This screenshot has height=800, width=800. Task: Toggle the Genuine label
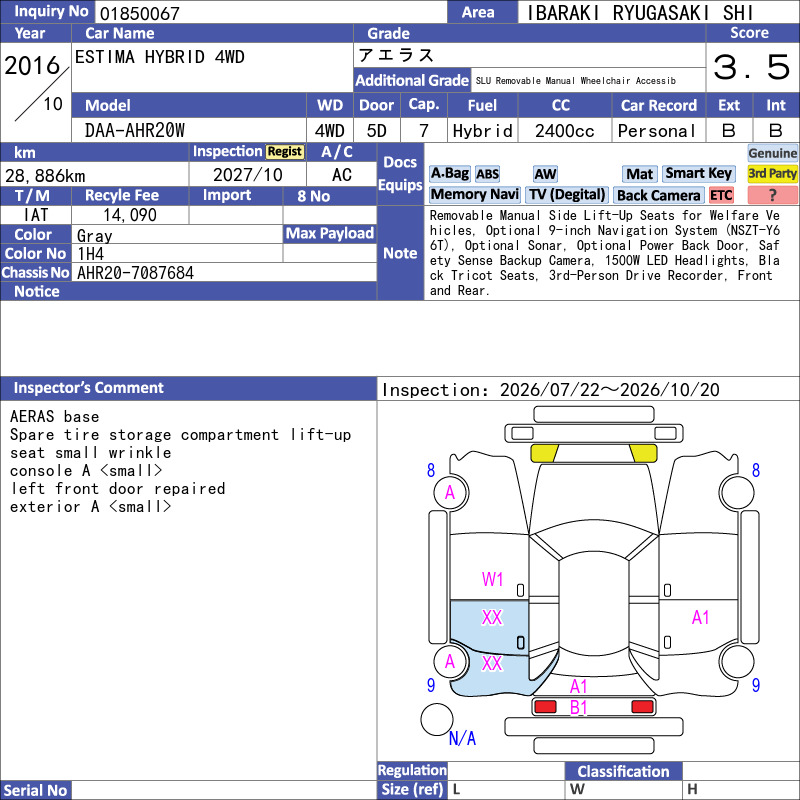click(x=772, y=153)
